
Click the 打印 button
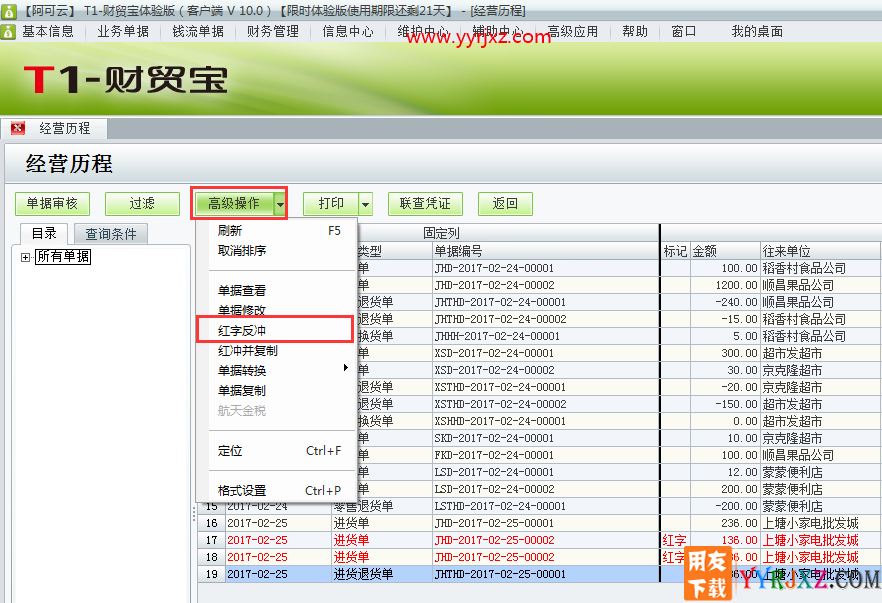click(331, 204)
